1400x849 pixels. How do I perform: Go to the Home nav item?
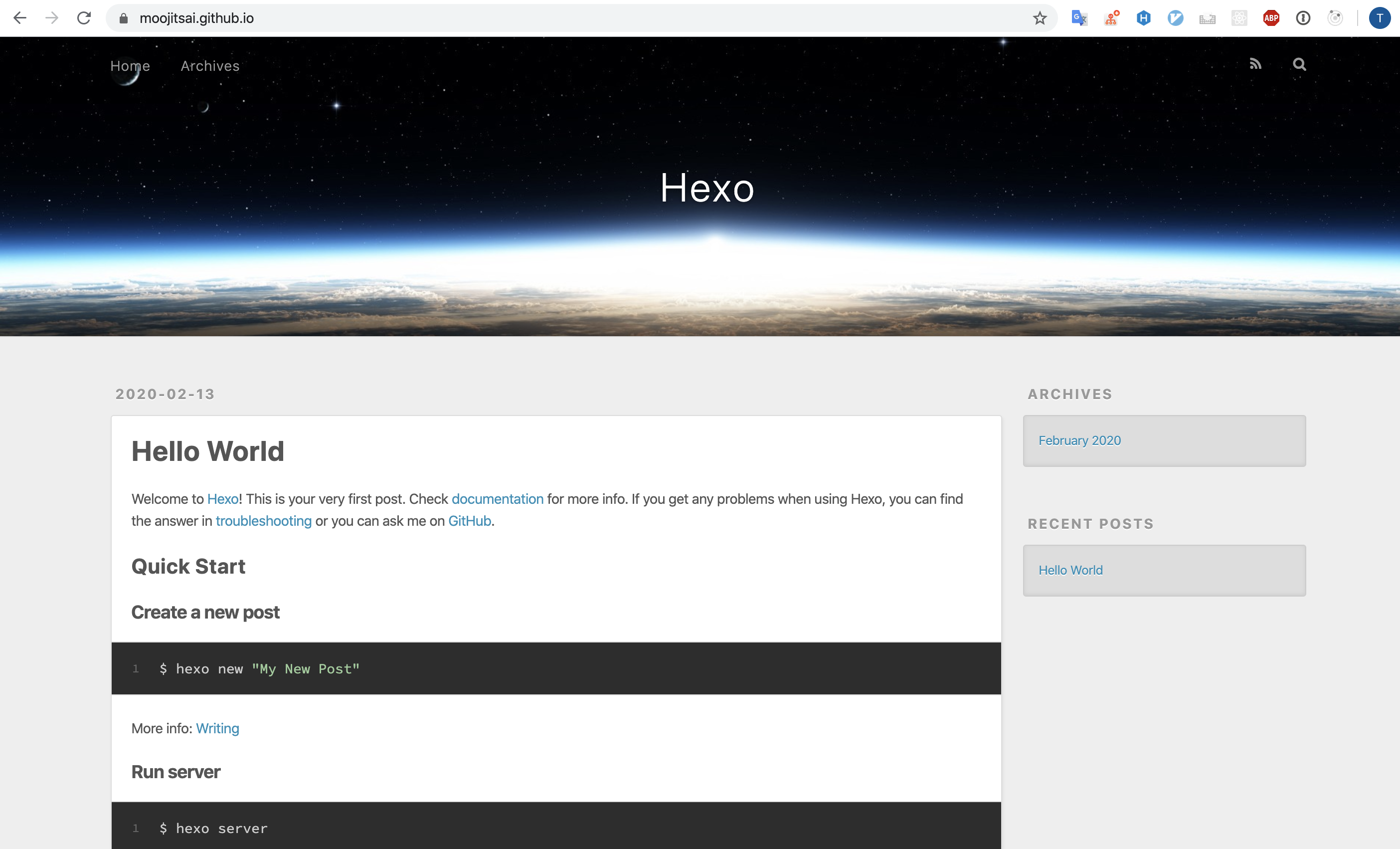click(130, 66)
